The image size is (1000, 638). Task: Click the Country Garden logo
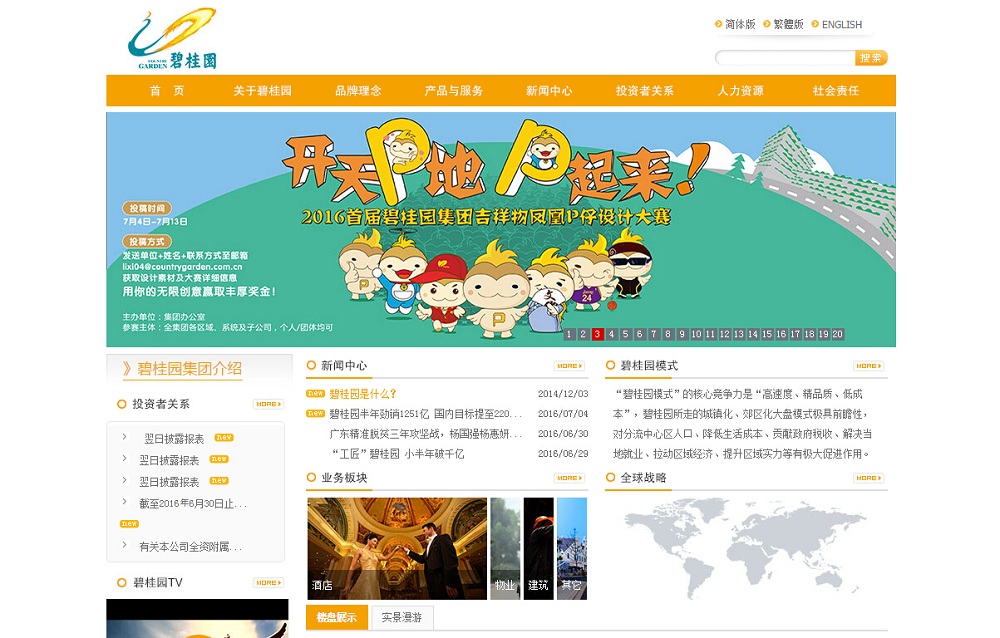click(173, 38)
